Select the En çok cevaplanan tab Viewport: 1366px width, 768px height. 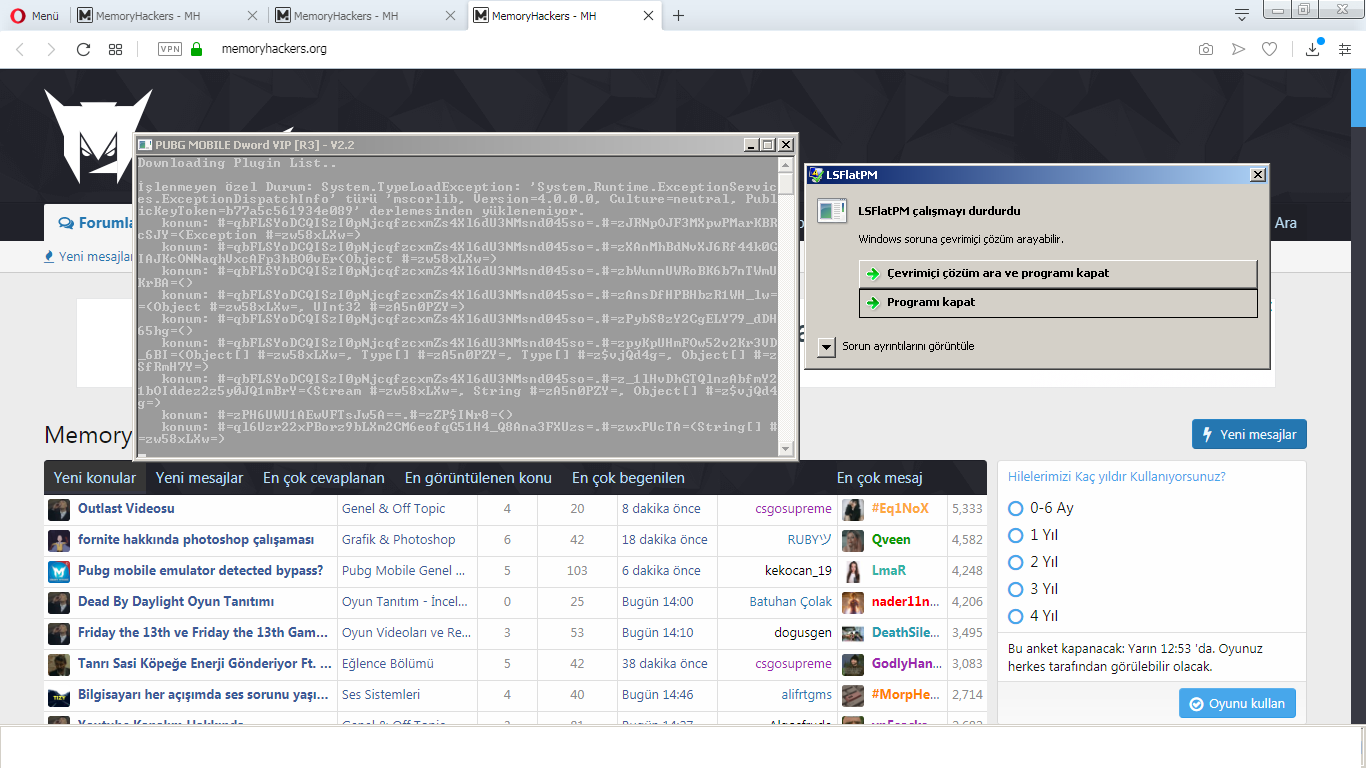324,478
